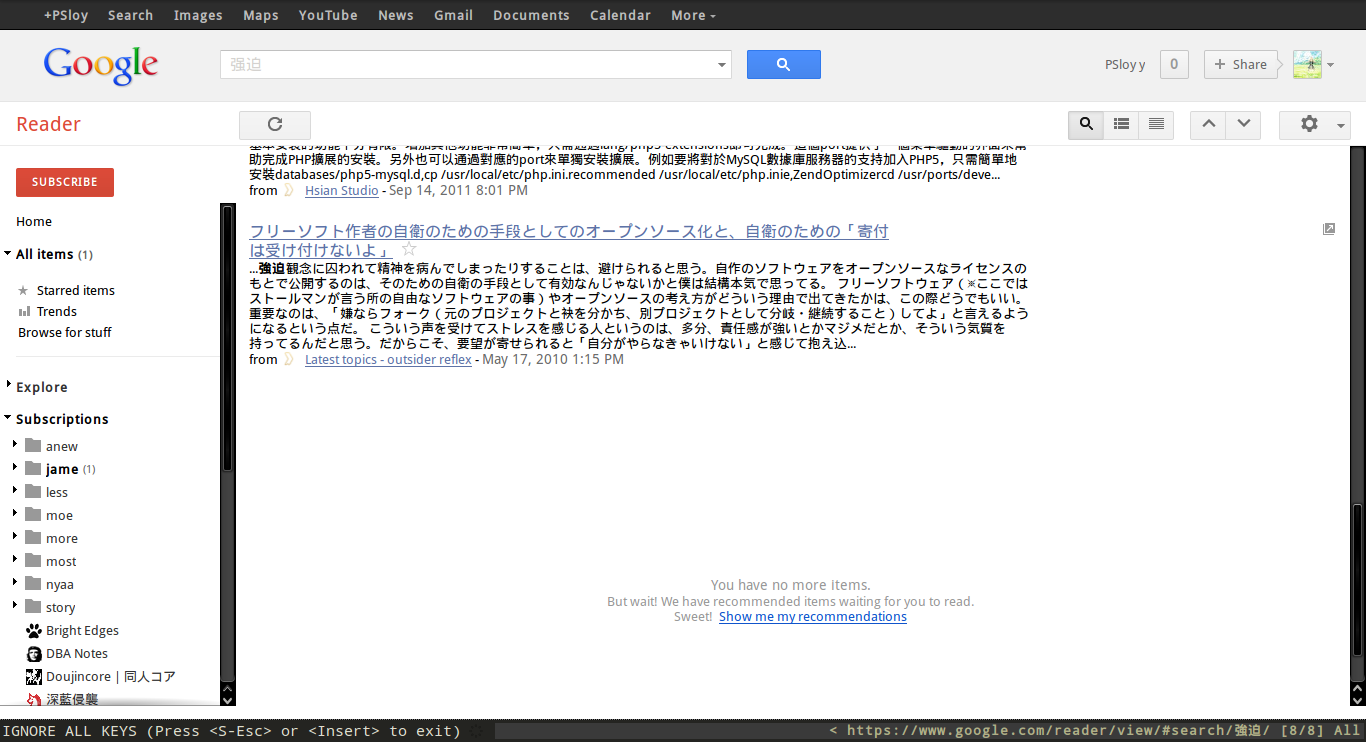1366x742 pixels.
Task: Click the user profile avatar
Action: (x=1307, y=64)
